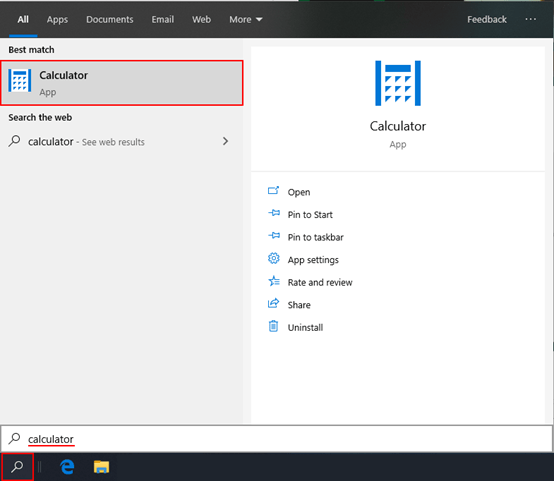Click the large Calculator icon in preview

(x=398, y=83)
